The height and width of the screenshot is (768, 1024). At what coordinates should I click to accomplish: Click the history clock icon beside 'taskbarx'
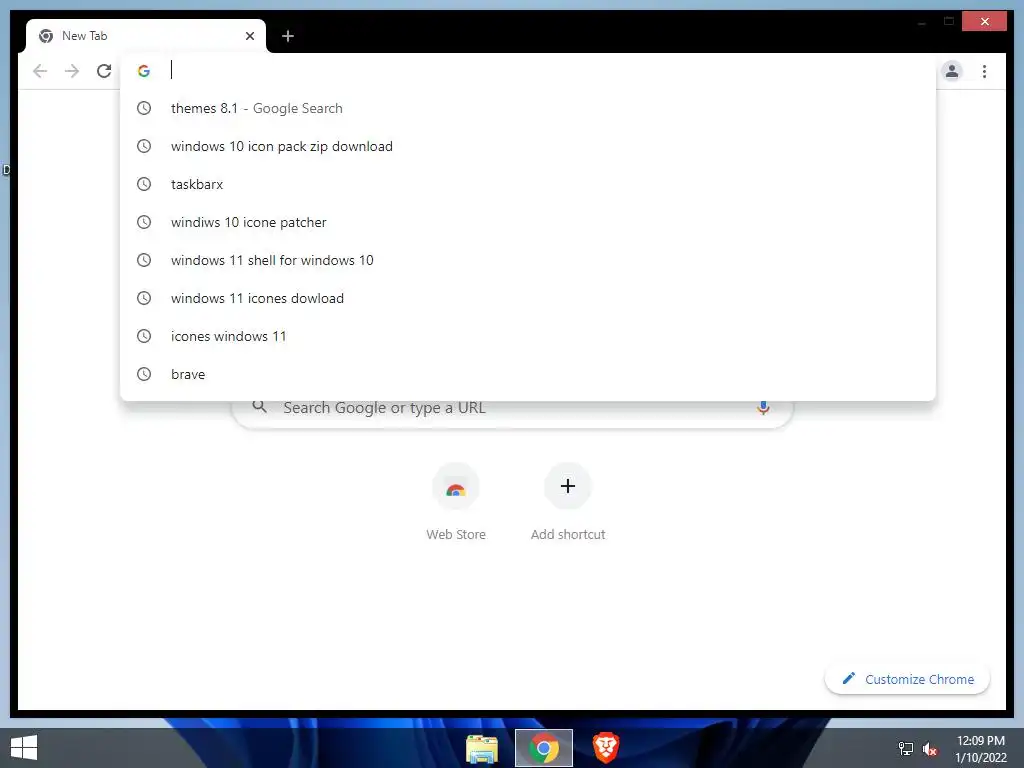coord(144,184)
